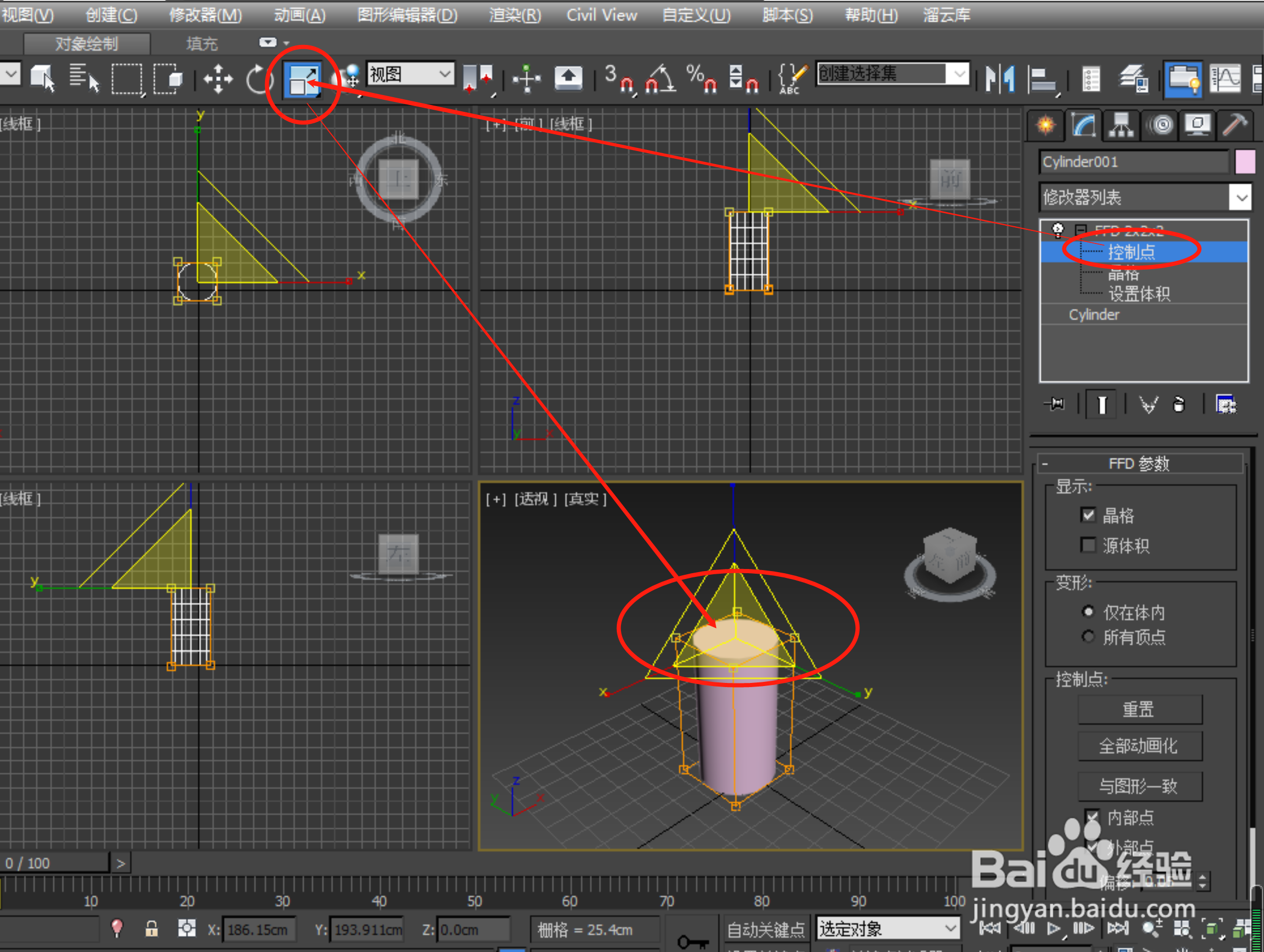
Task: Click the 重置 control point button
Action: (x=1139, y=709)
